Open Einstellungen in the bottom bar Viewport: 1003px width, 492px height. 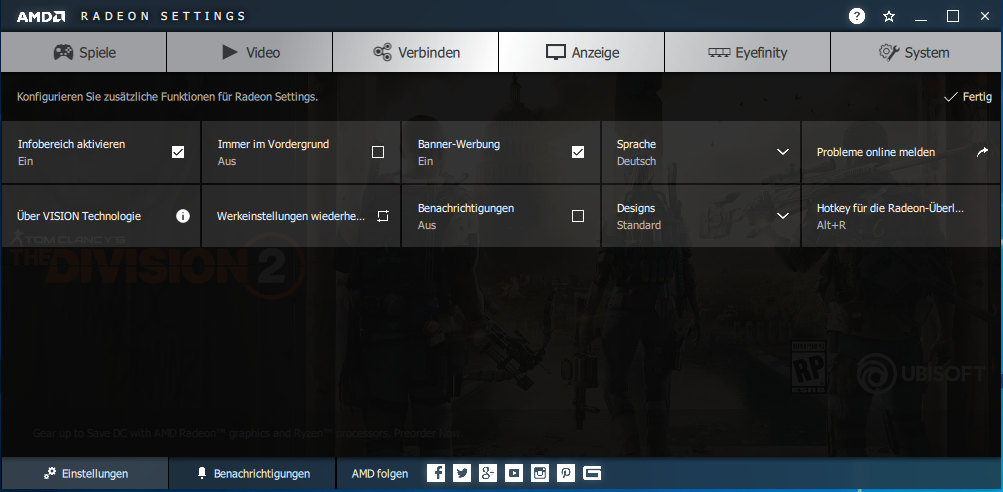click(84, 473)
